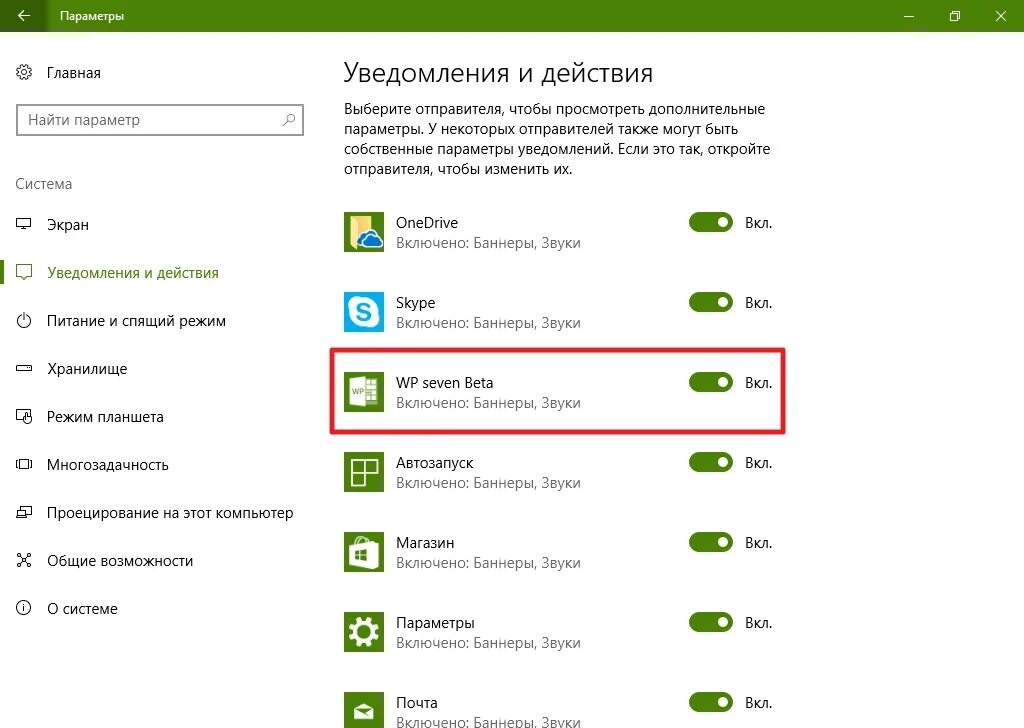Select Уведомления и действия section label
Viewport: 1024px width, 728px height.
[x=133, y=273]
